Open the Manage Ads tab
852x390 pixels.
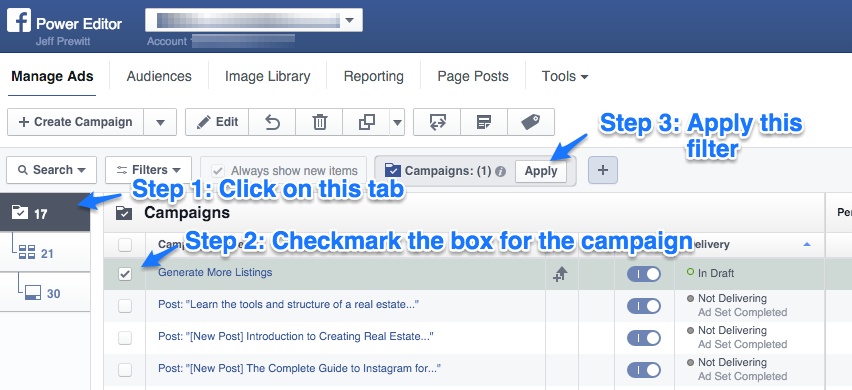point(52,77)
